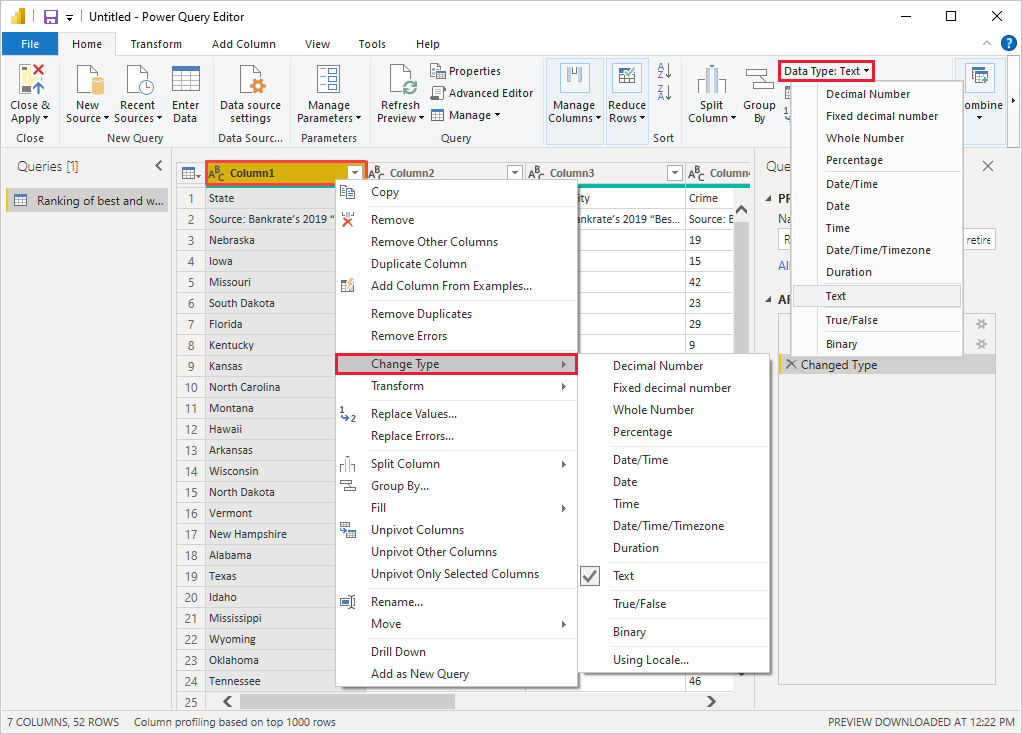Select the checked Text type option
Viewport: 1022px width, 734px height.
623,576
